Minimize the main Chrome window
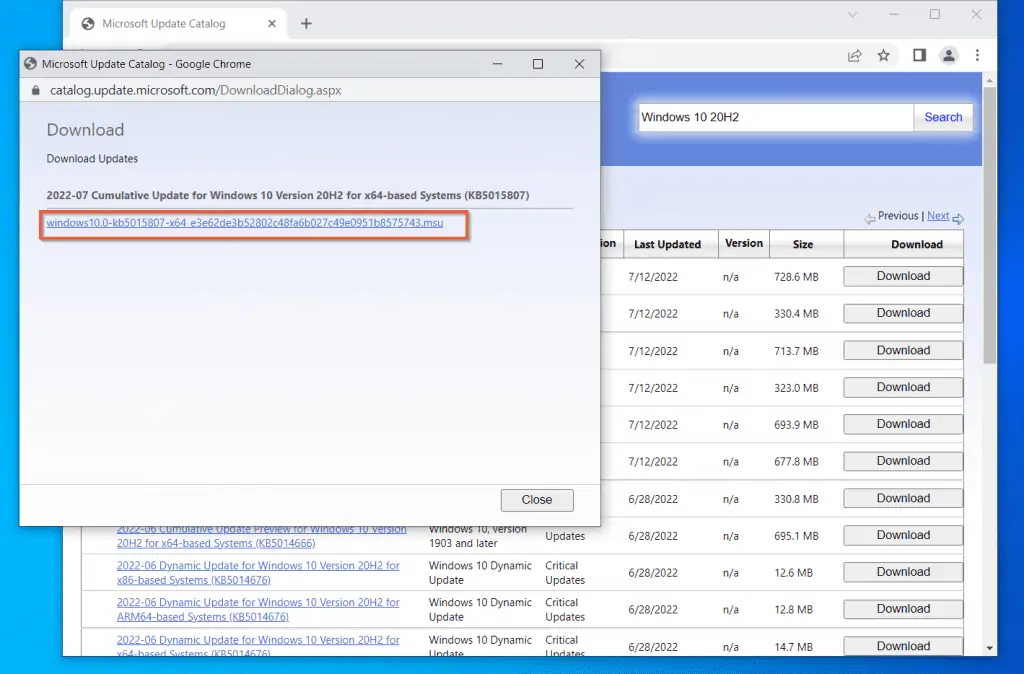 (893, 14)
